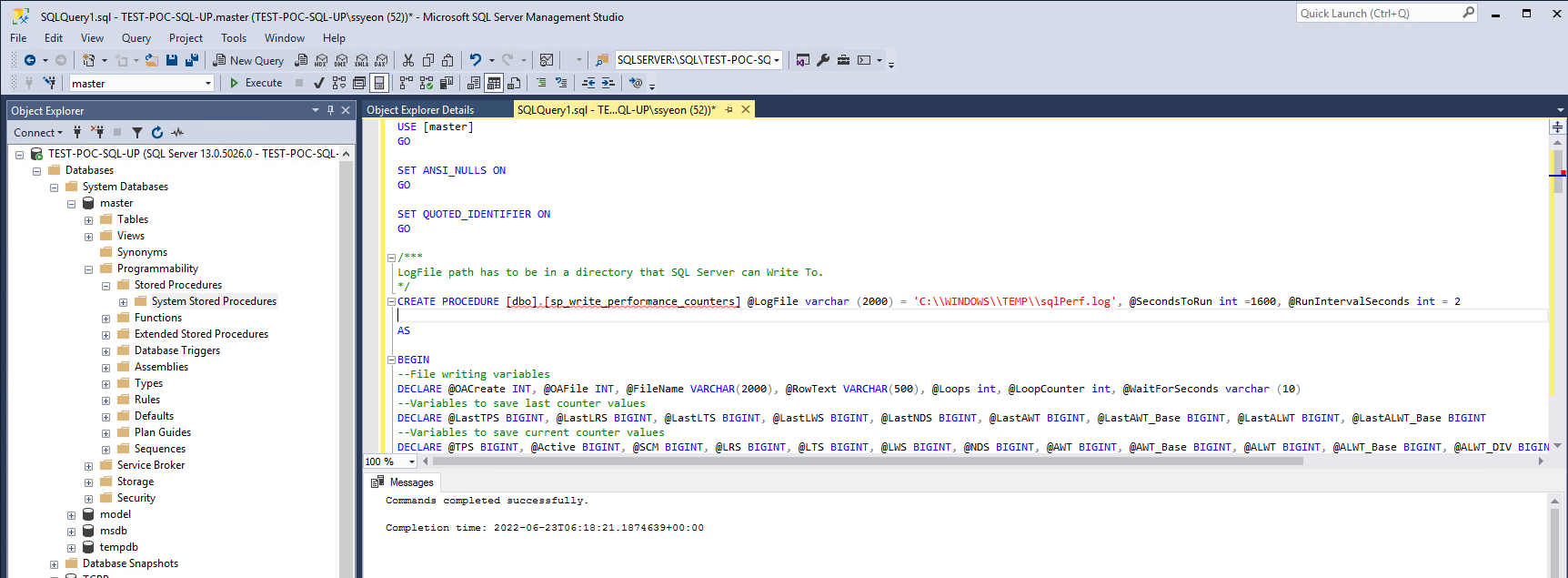Open the Window menu
This screenshot has height=578, width=1568.
(285, 38)
